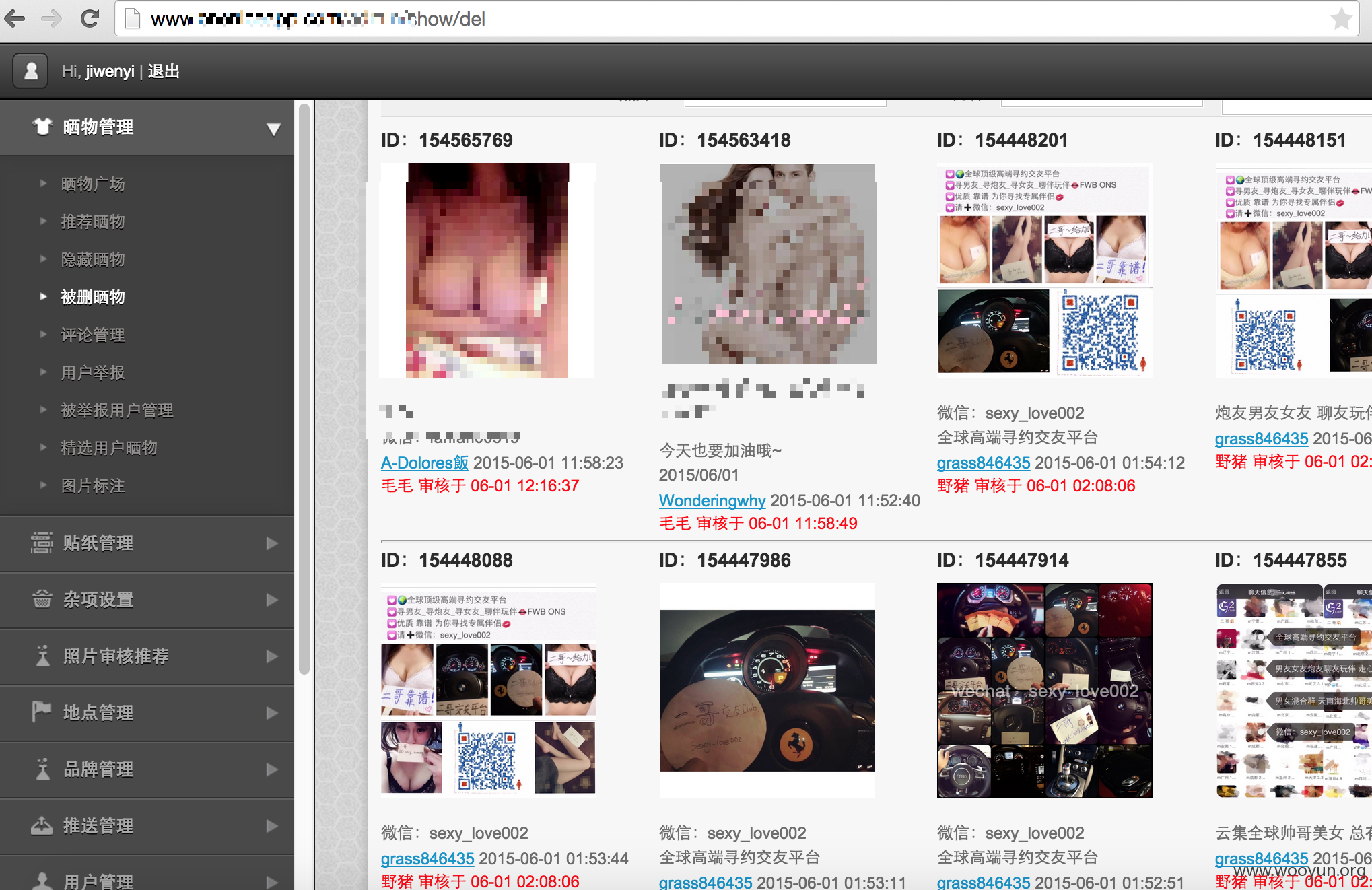Click the sidebar vertical scrollbar
The height and width of the screenshot is (890, 1372).
[x=304, y=388]
